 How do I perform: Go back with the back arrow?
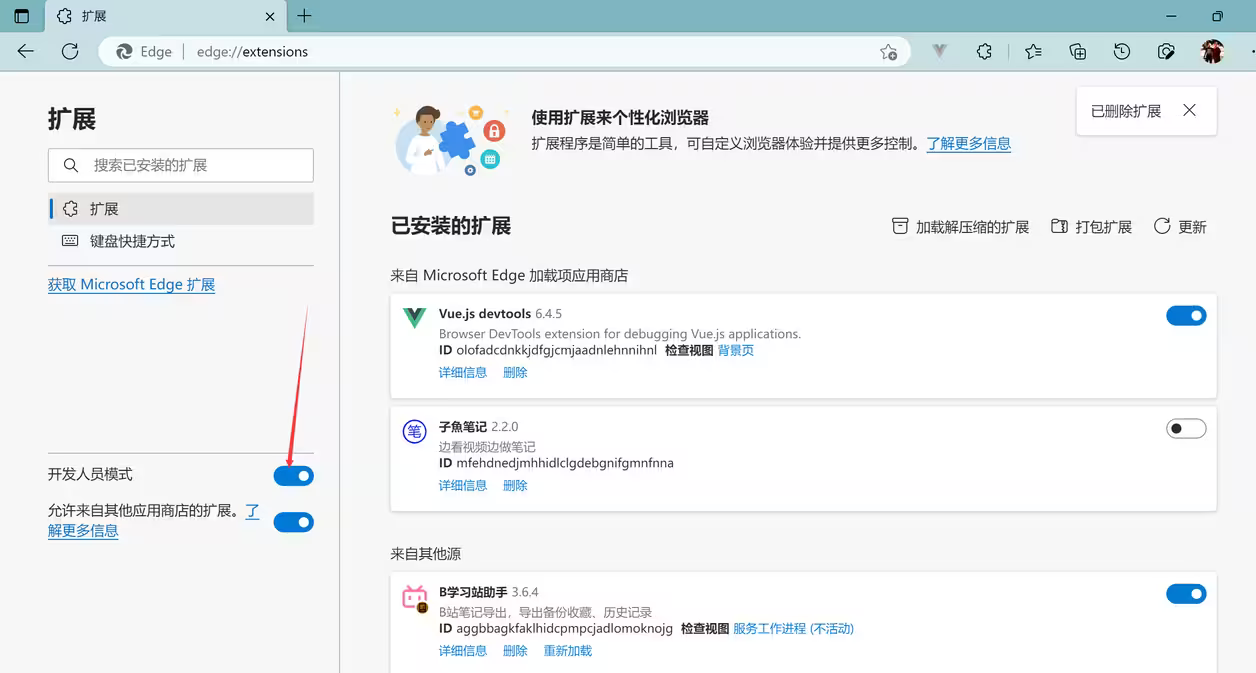click(x=26, y=52)
